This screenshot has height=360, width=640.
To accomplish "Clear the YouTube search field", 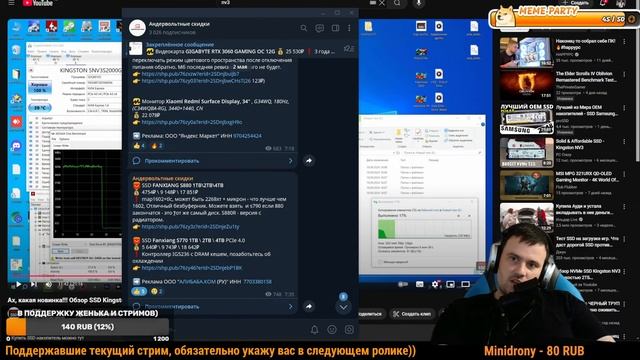I will click(x=382, y=3).
